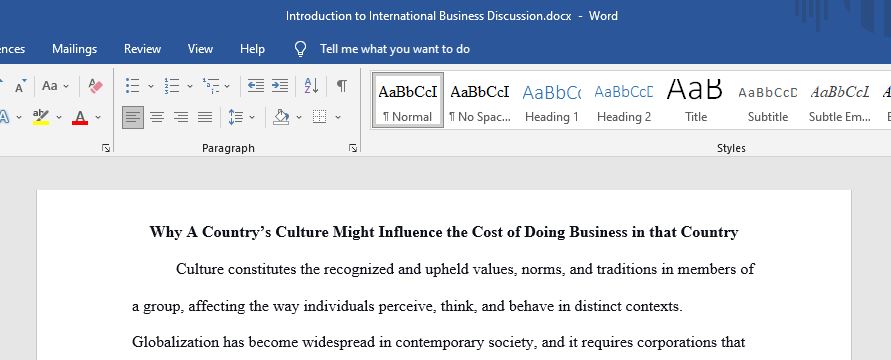
Task: Open the Line Spacing dropdown arrow
Action: [252, 118]
